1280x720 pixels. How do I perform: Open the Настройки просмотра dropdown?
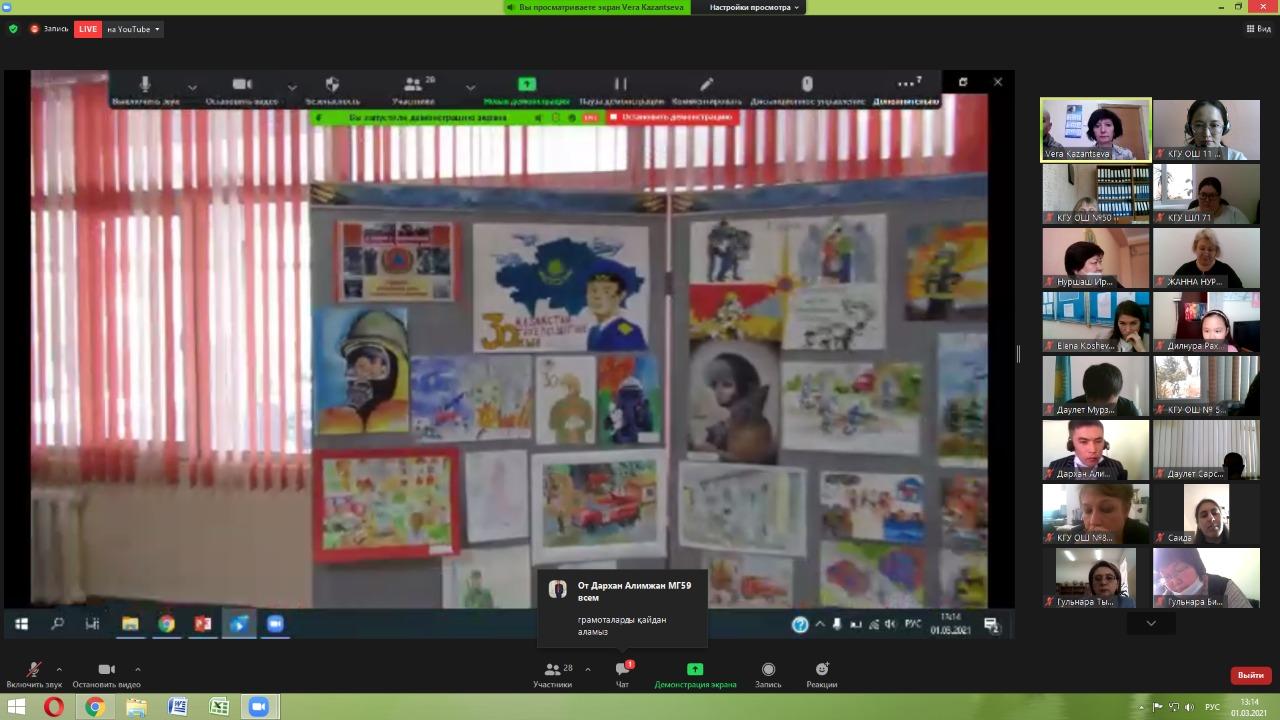(x=755, y=7)
